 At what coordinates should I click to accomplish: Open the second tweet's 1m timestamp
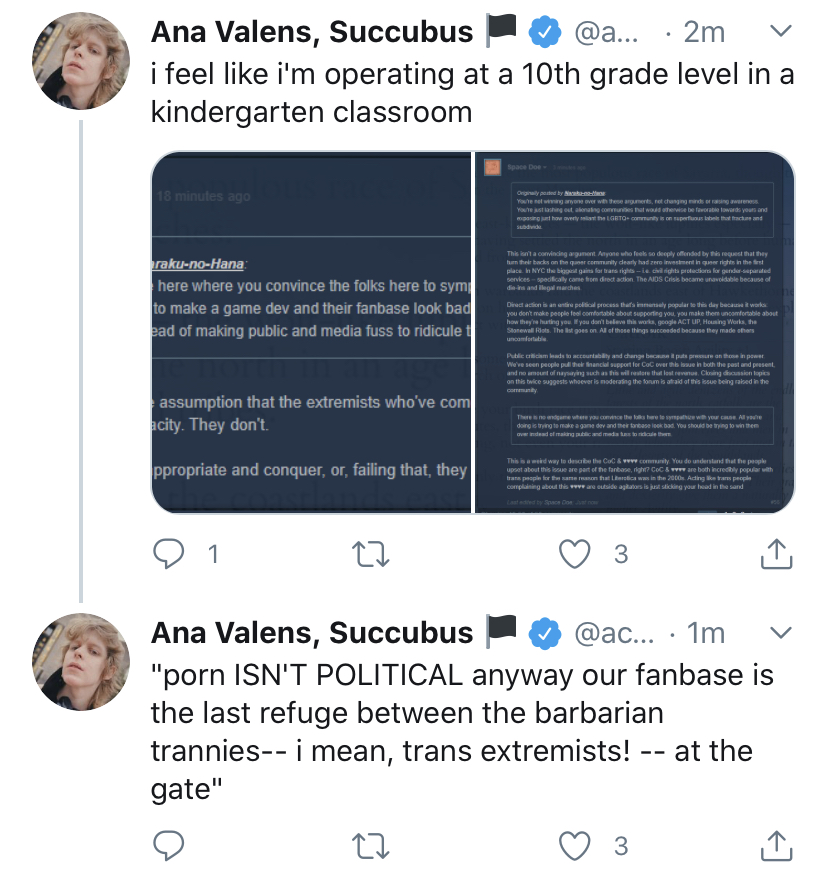click(706, 632)
